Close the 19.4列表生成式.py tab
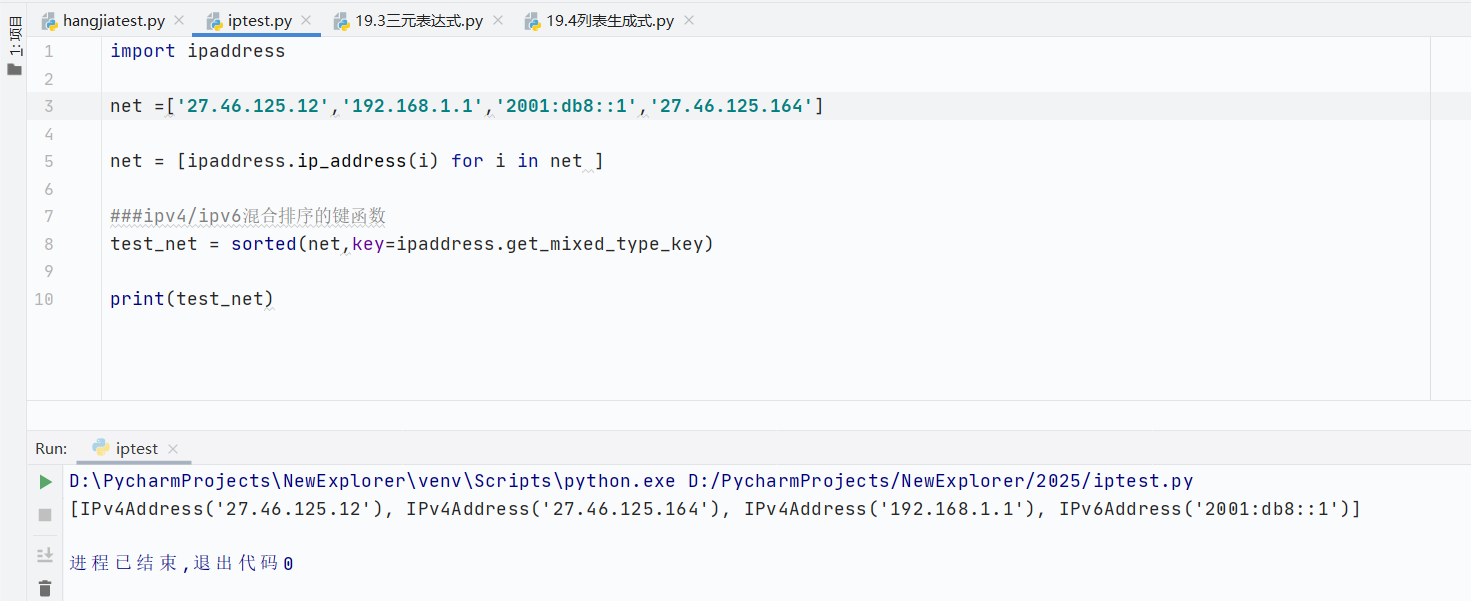This screenshot has height=601, width=1471. [x=687, y=20]
